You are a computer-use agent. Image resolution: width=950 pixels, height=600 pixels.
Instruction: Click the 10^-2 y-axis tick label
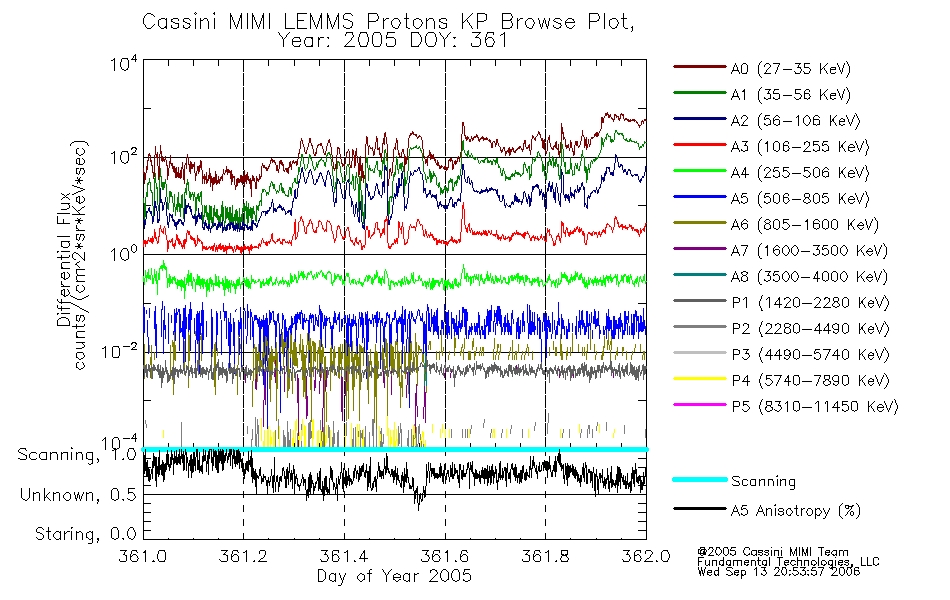point(119,351)
